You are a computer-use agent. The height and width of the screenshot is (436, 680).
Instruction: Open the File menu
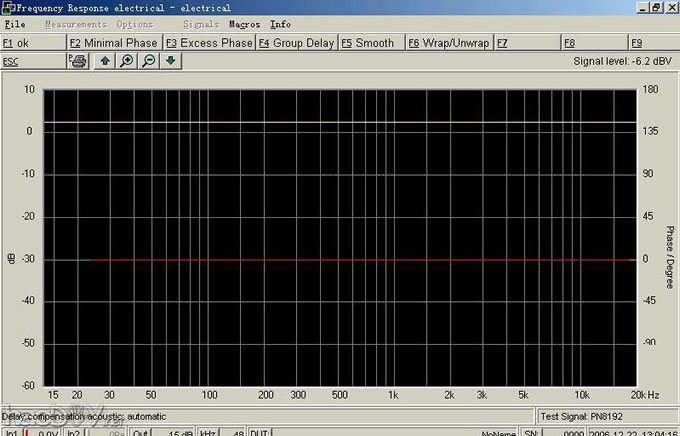[15, 24]
